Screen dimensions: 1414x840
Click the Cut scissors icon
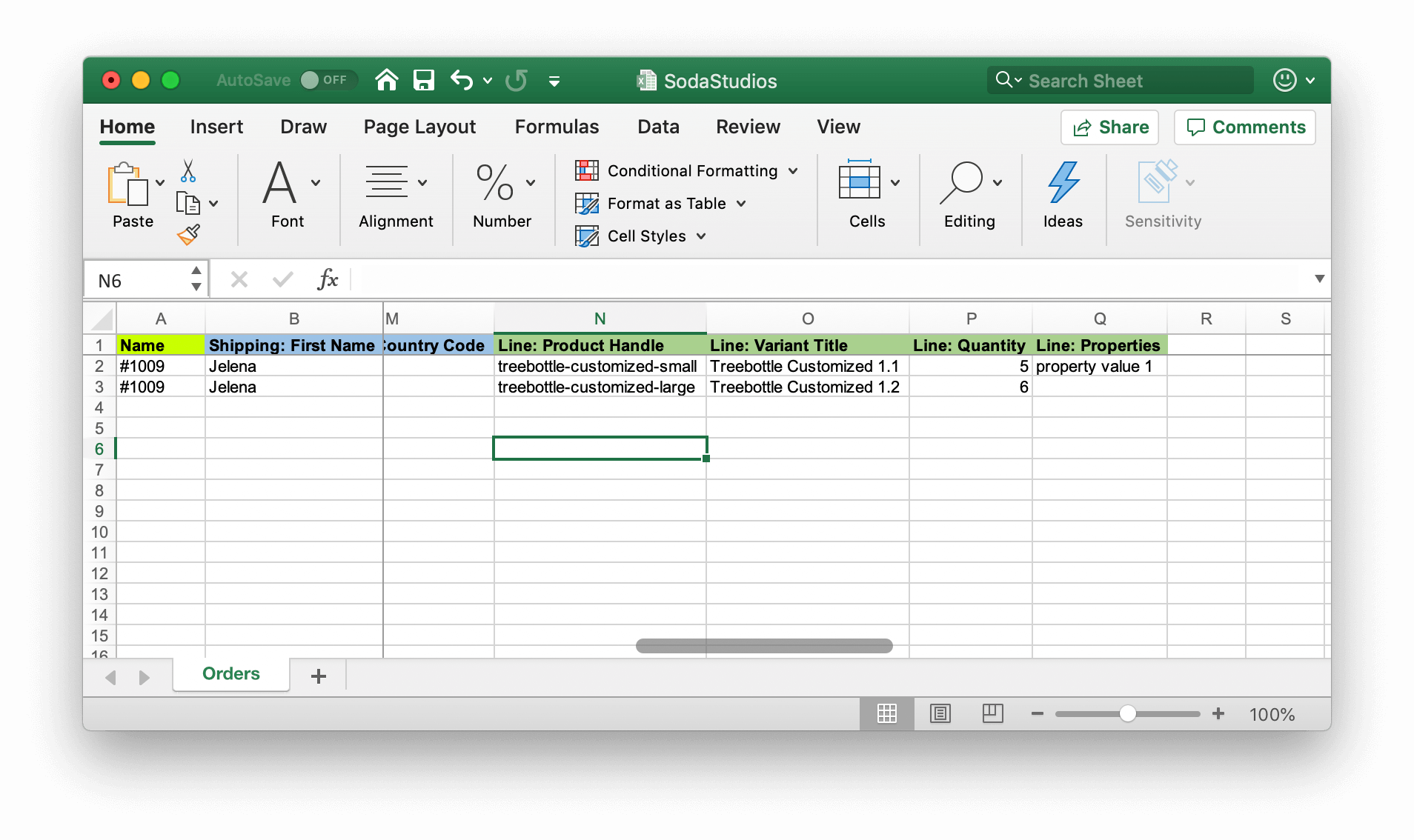188,170
